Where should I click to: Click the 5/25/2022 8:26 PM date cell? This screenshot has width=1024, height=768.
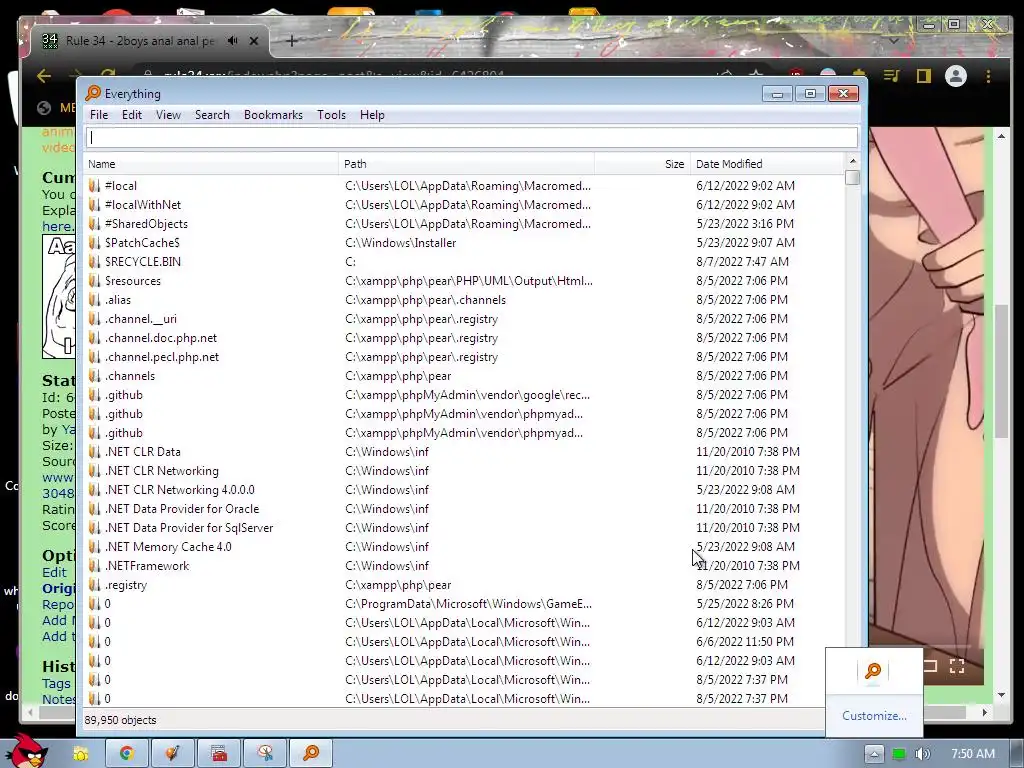coord(744,603)
